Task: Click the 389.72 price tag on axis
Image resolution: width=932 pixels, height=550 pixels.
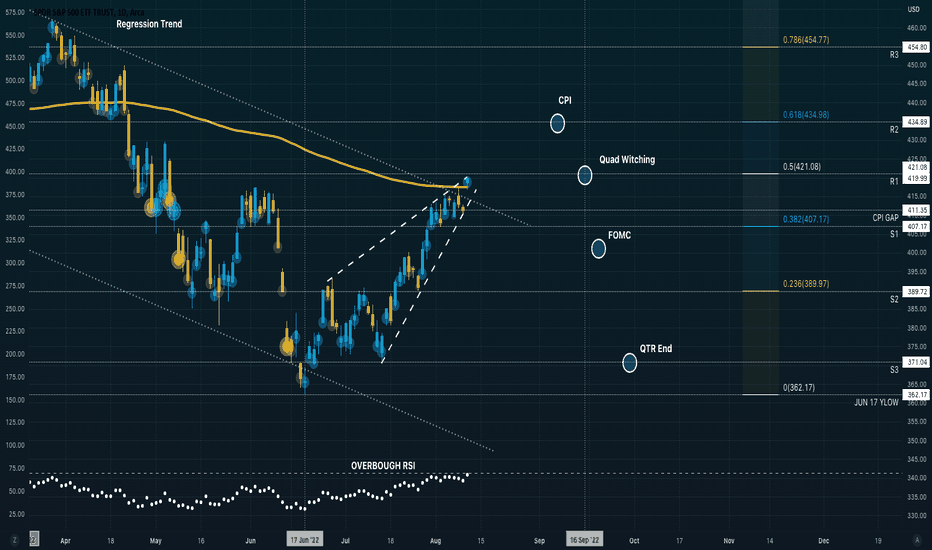Action: pos(915,291)
